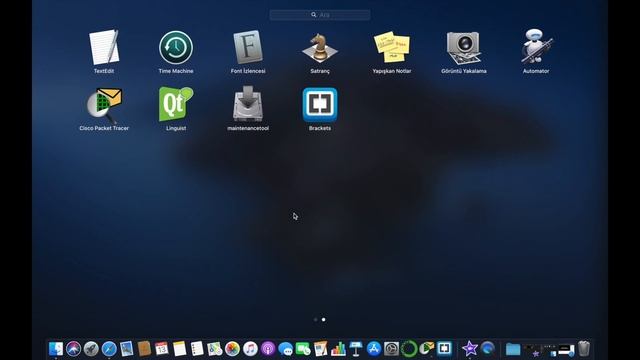Screen dimensions: 640x360
Task: Launch the maintenancetool app
Action: click(248, 104)
